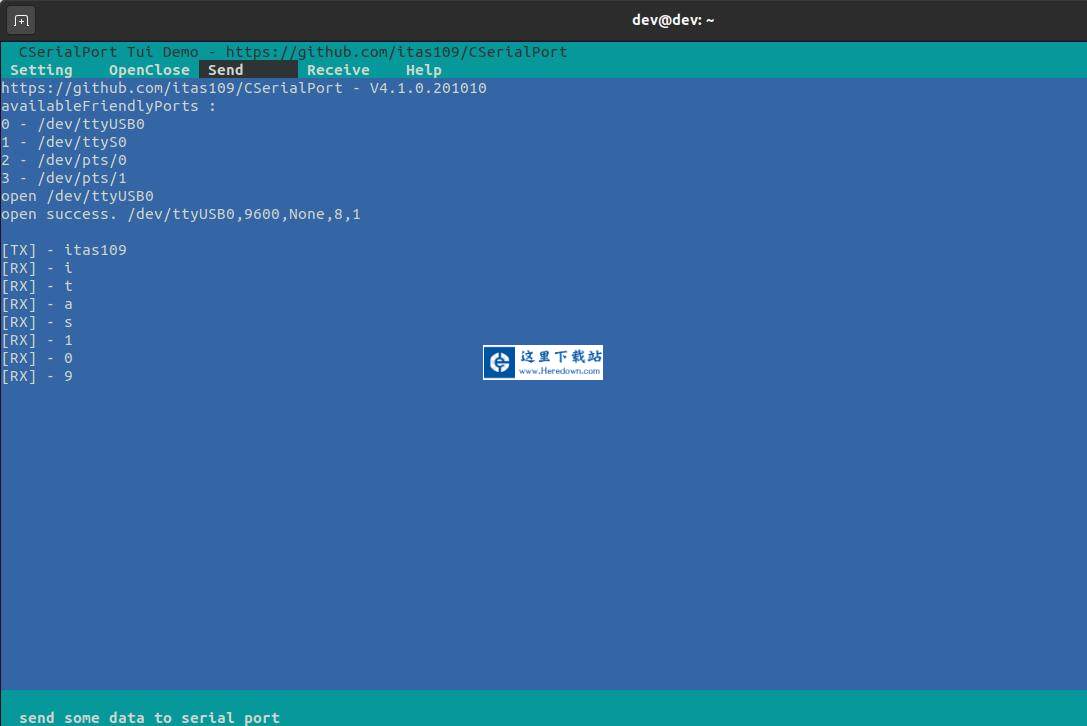The height and width of the screenshot is (726, 1087).
Task: Click the GitHub link with version V4.1.0.201010
Action: point(243,88)
